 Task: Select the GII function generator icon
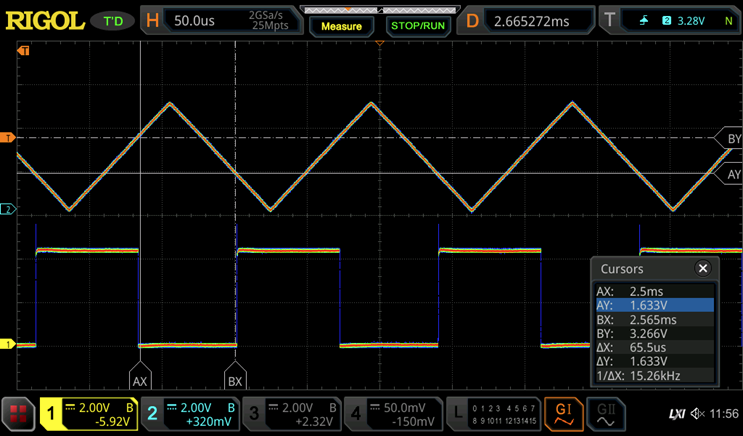click(606, 412)
